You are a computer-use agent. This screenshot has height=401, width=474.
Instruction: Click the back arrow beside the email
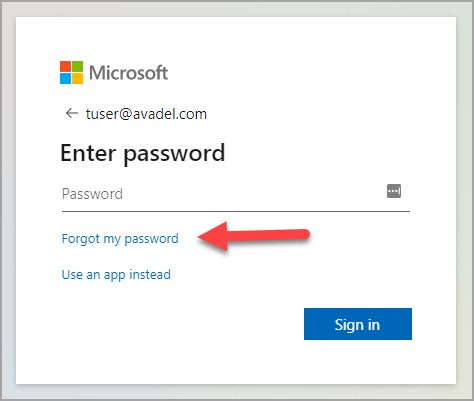[72, 113]
